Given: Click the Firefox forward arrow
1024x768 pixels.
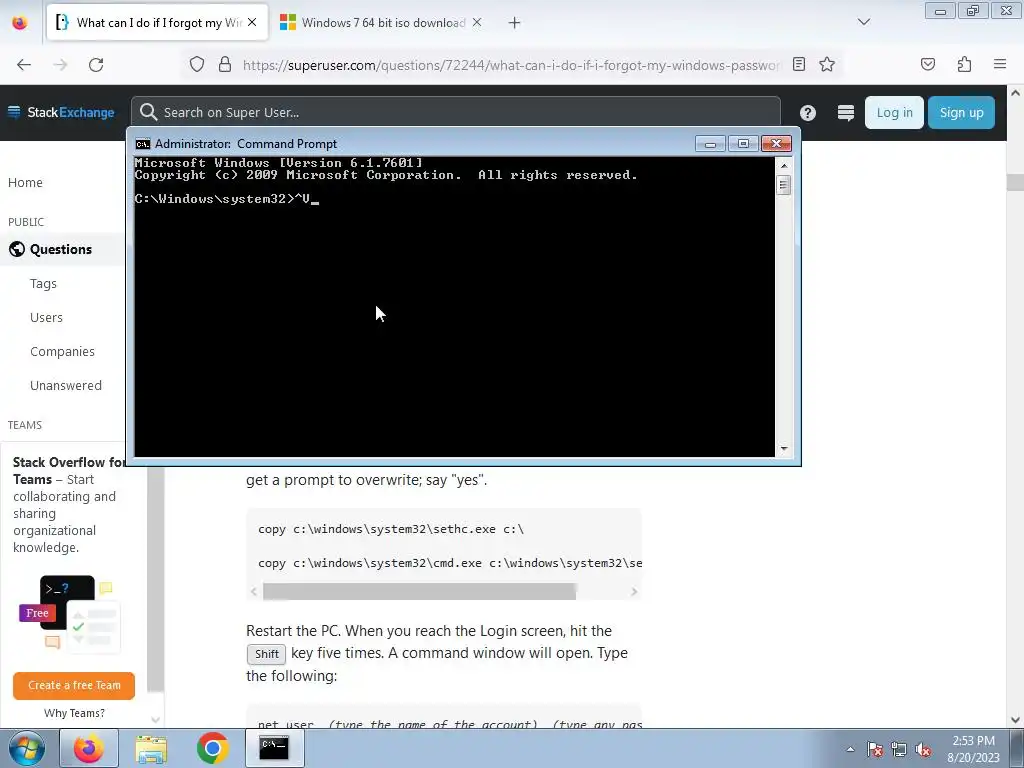Looking at the screenshot, I should pyautogui.click(x=60, y=65).
